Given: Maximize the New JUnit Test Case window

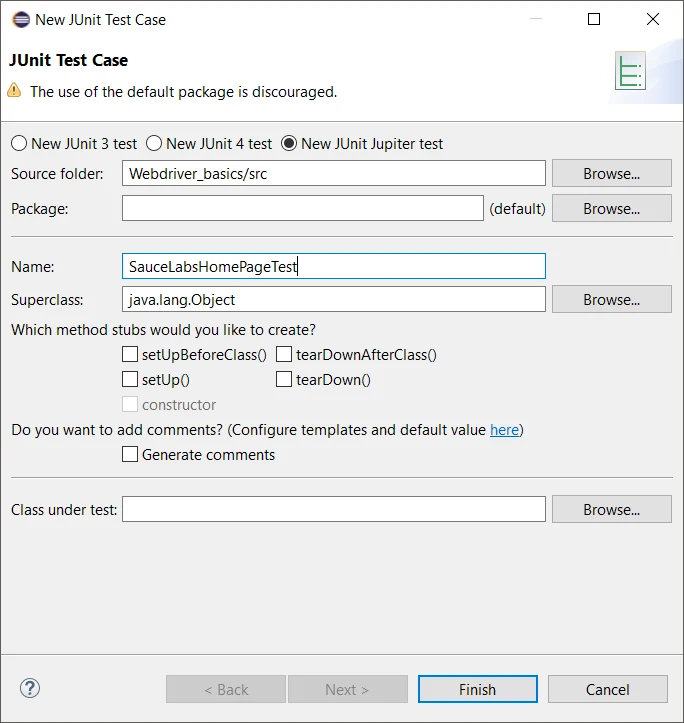Looking at the screenshot, I should point(594,19).
